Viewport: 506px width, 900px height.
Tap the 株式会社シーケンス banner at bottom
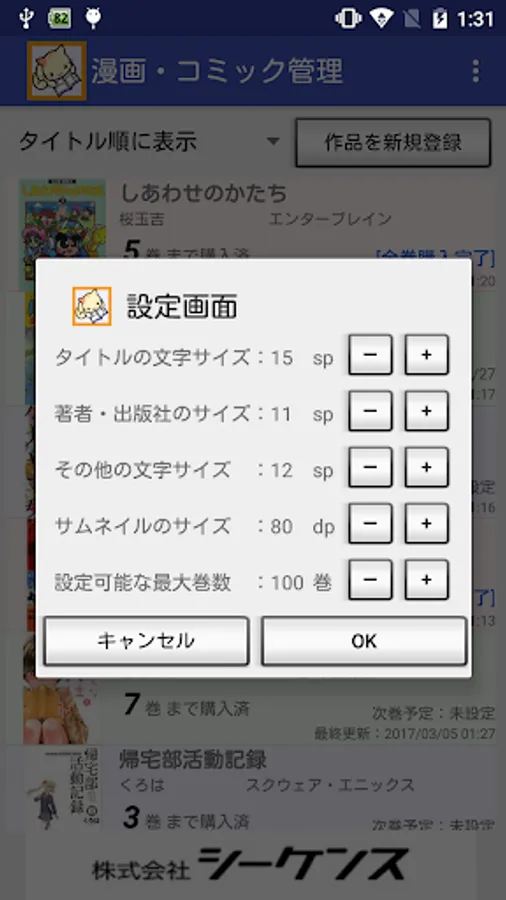(x=251, y=864)
